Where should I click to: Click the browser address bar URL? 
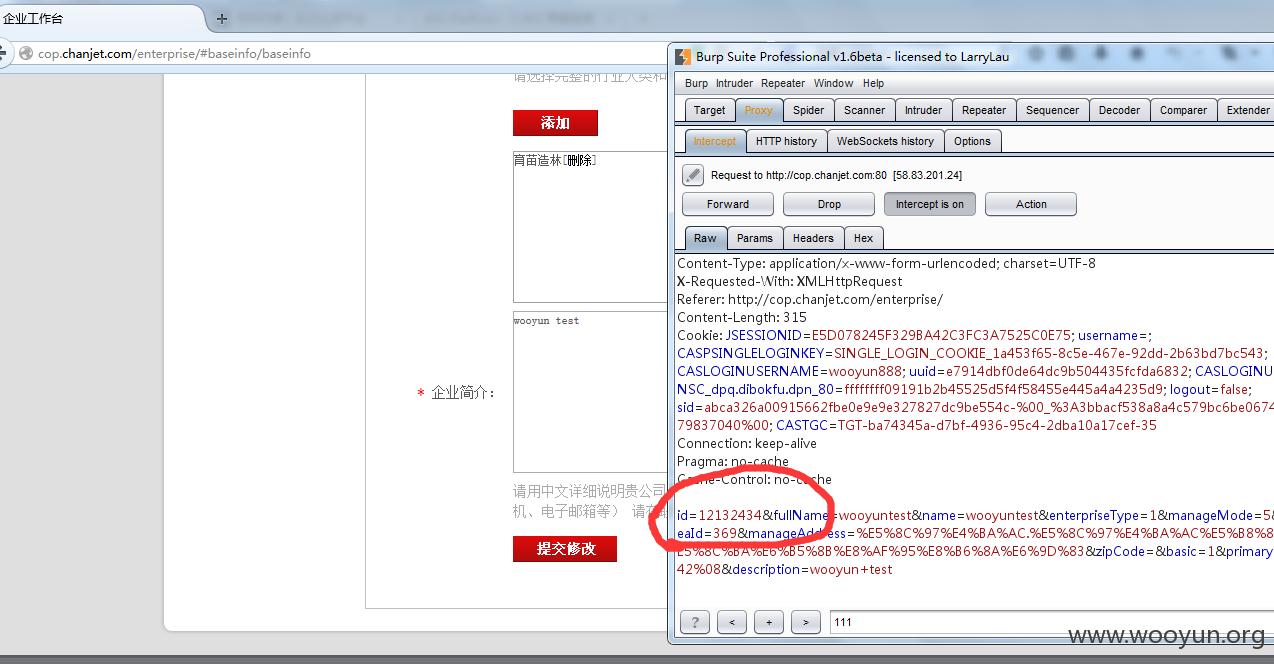point(174,54)
